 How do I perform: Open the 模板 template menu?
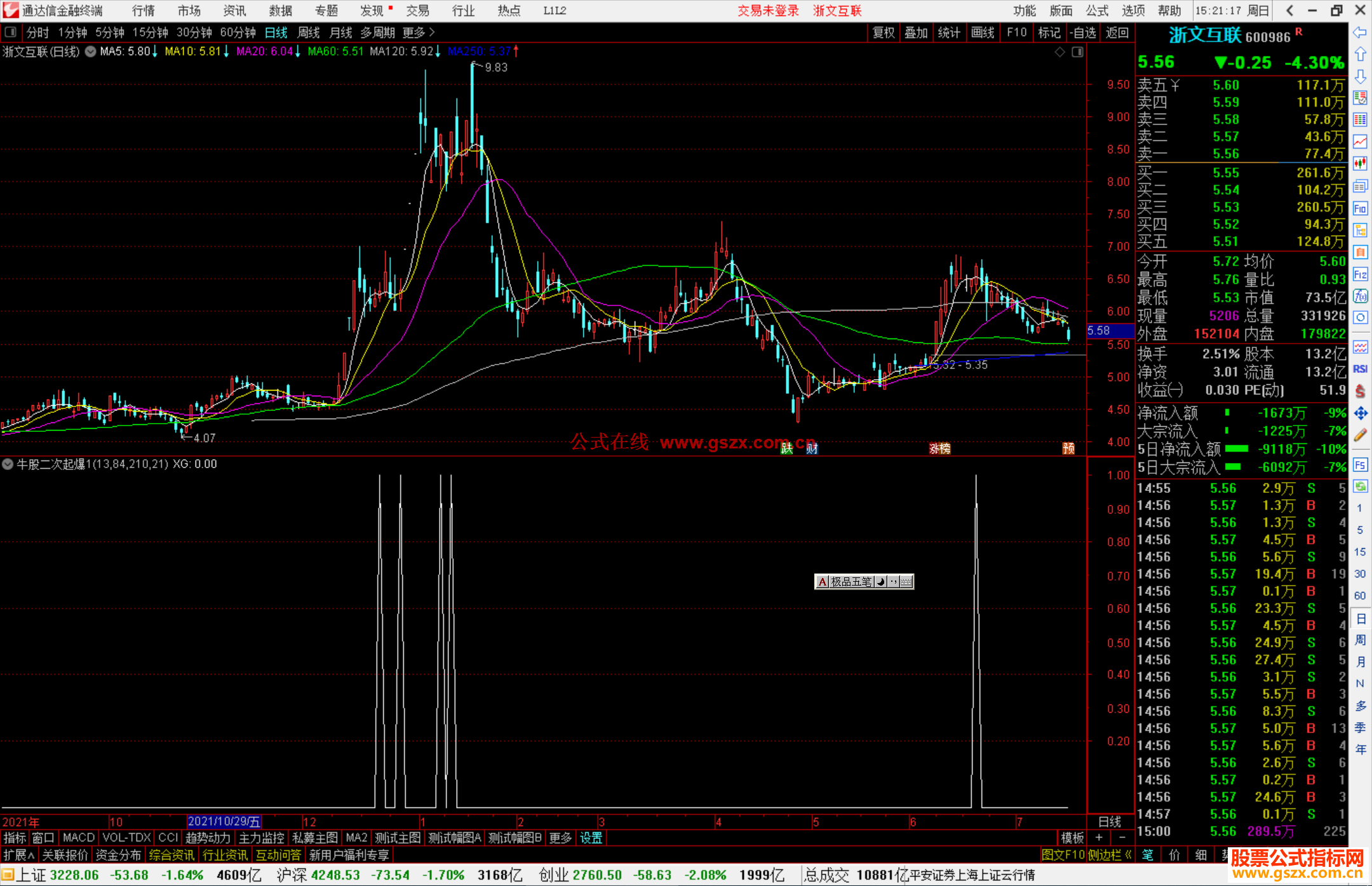(1072, 838)
